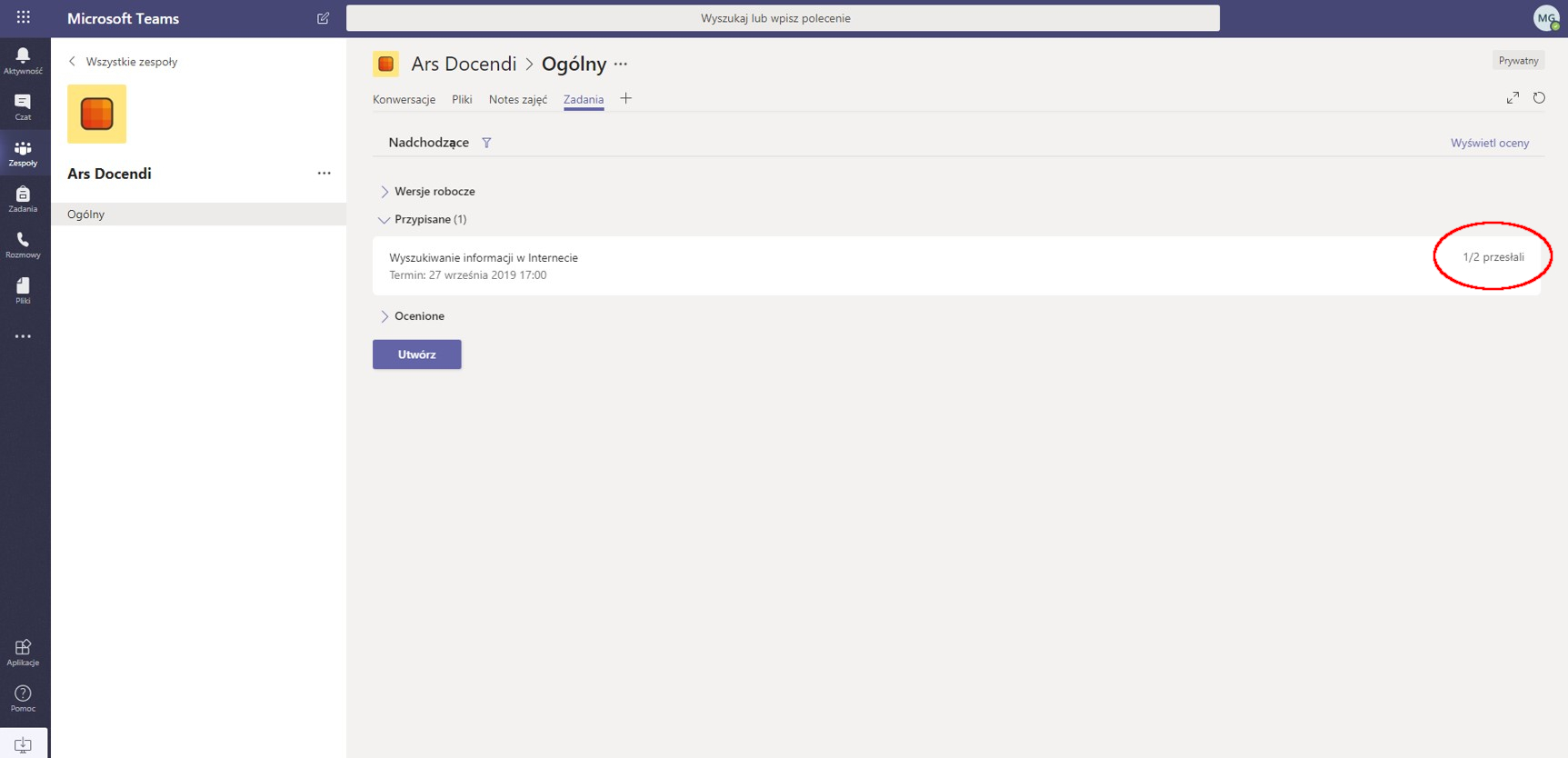Open more options for Ogólny channel
Viewport: 1568px width, 758px height.
[x=621, y=64]
